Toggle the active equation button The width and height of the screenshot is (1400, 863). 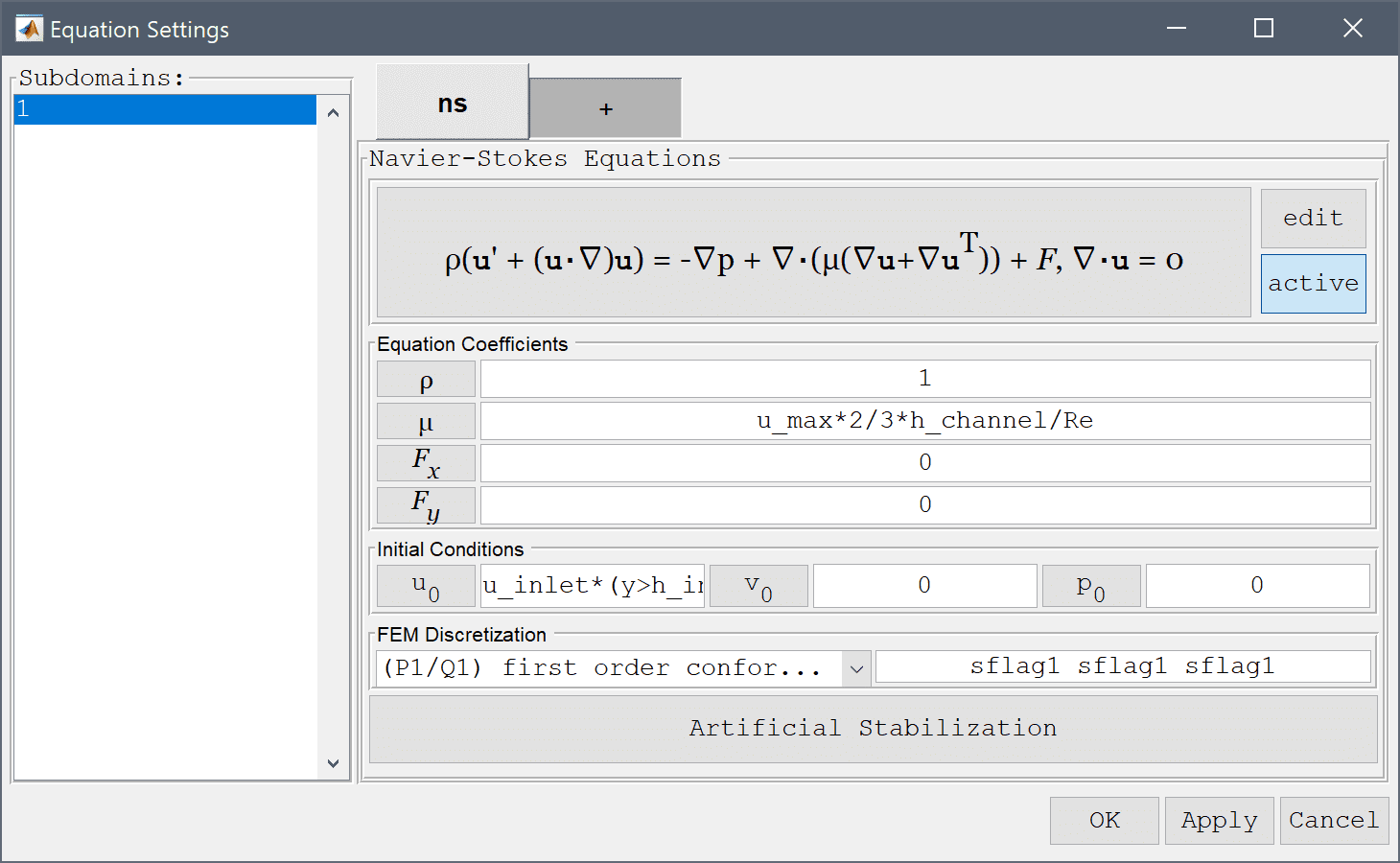point(1313,284)
